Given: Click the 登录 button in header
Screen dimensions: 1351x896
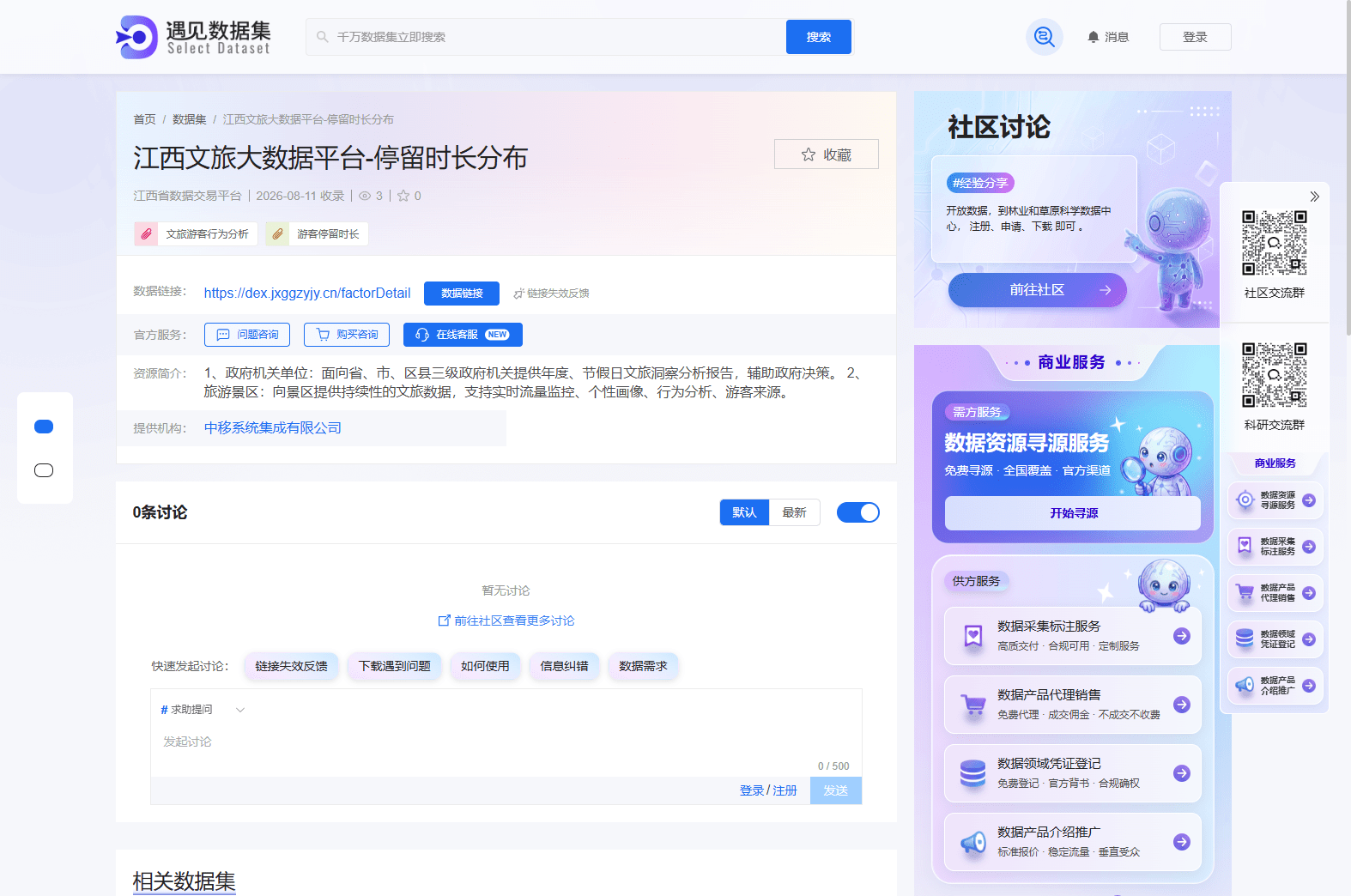Looking at the screenshot, I should [x=1195, y=37].
